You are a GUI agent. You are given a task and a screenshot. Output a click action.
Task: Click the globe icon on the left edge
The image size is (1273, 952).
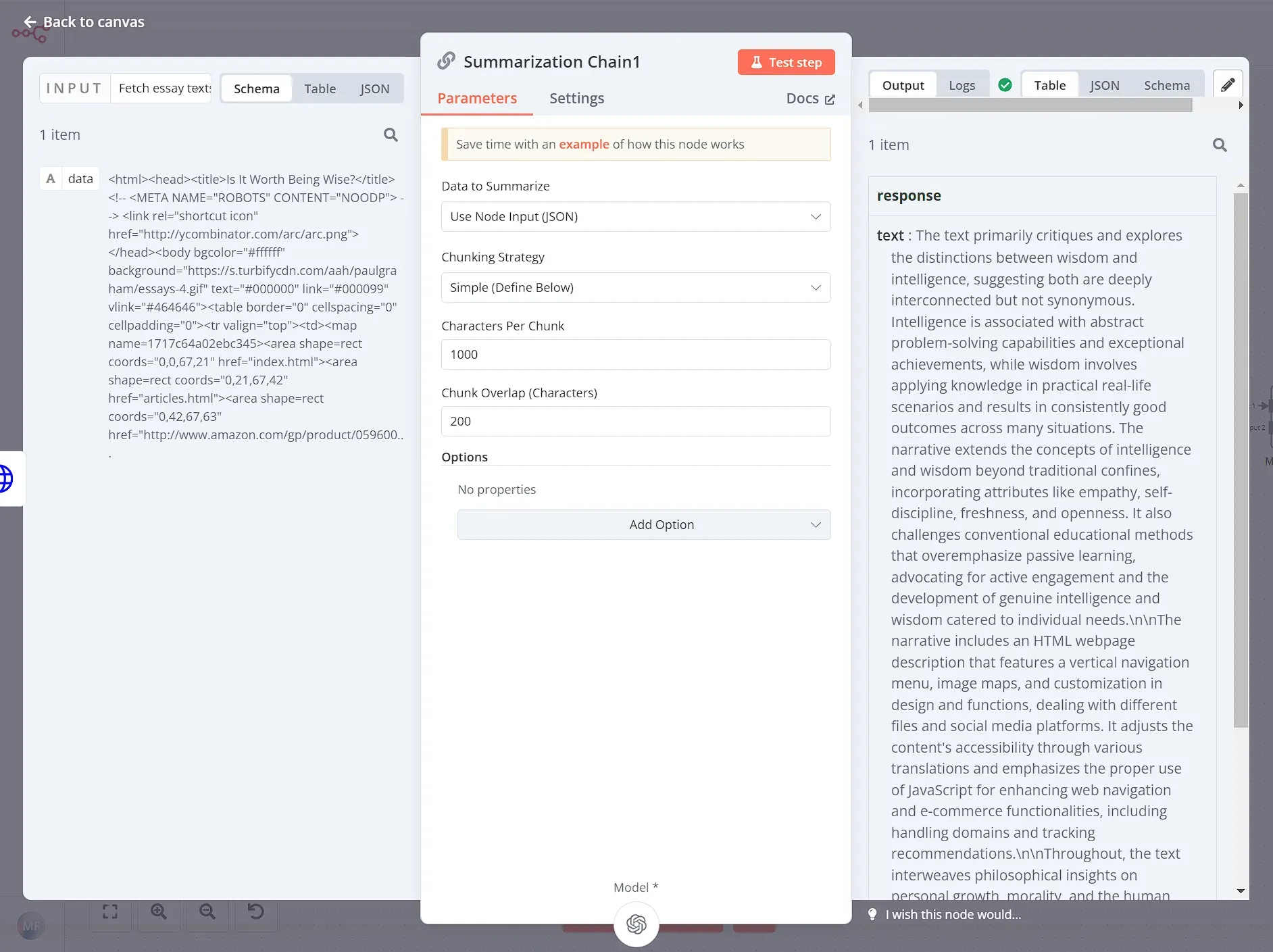coord(7,478)
